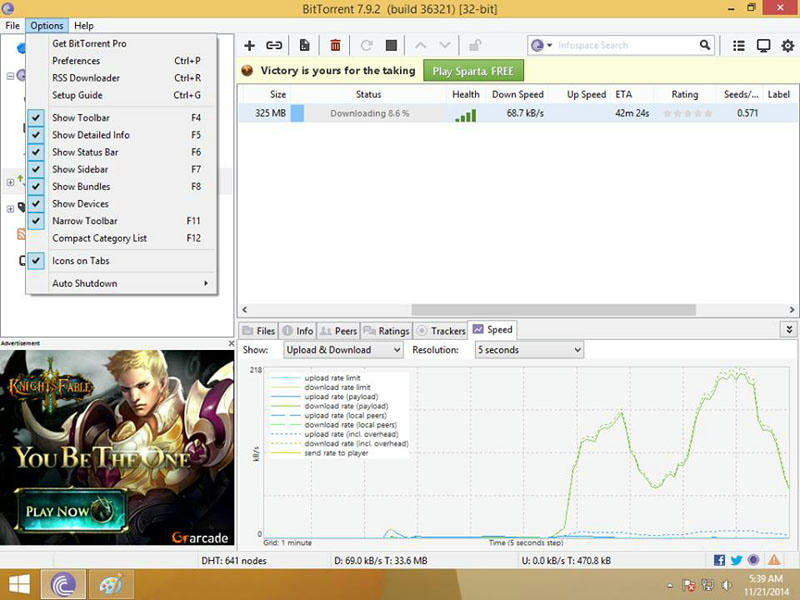
Task: Enable Compact Category List option
Action: (x=121, y=238)
